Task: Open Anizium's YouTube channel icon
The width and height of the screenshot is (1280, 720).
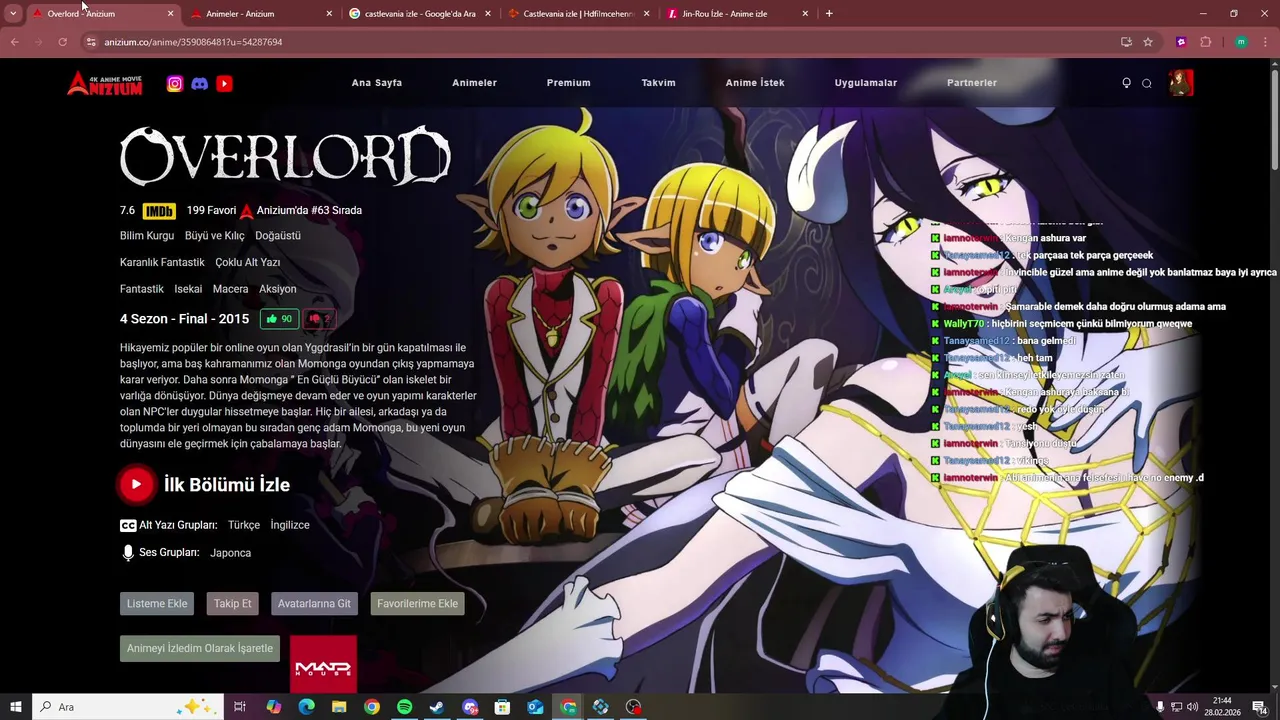Action: coord(224,84)
